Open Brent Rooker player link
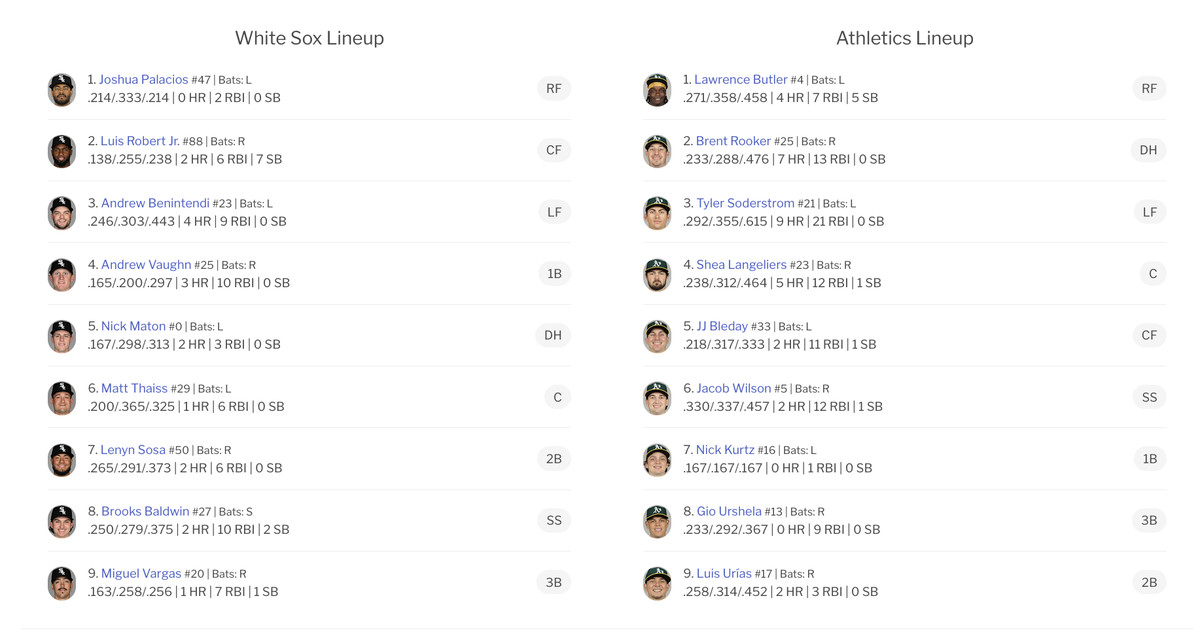Viewport: 1200px width, 632px height. click(733, 141)
